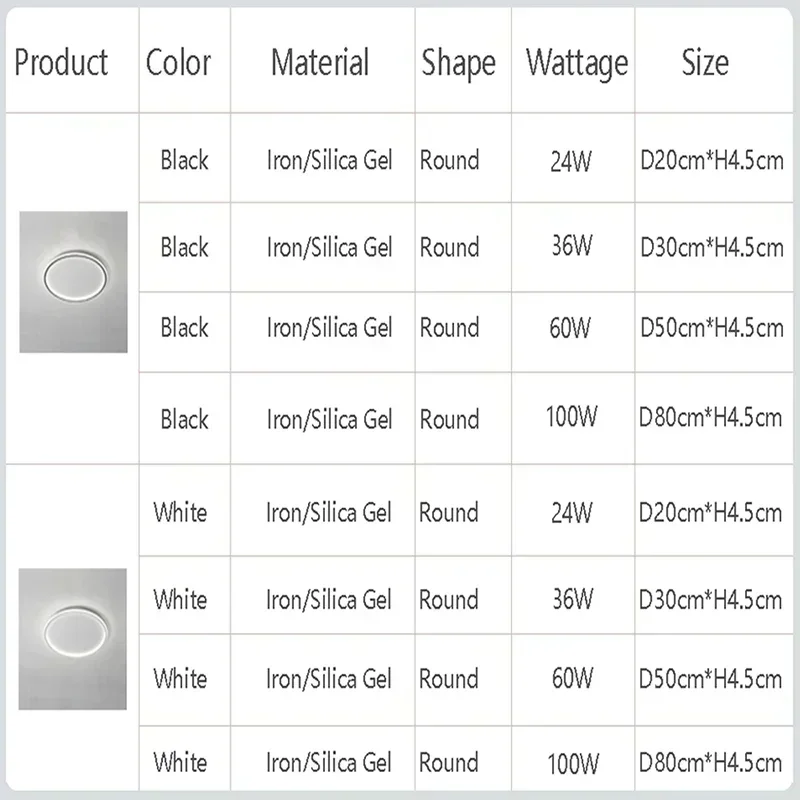Viewport: 800px width, 800px height.
Task: Select the Wattage column header
Action: pos(577,63)
